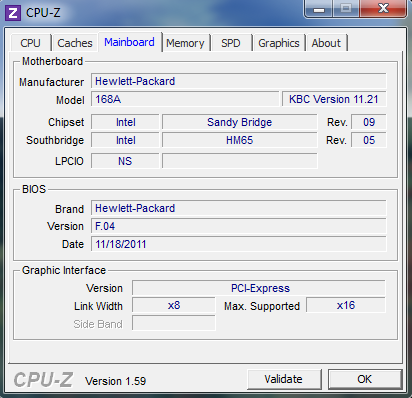Click the CPU-Z purple Z title icon

[x=13, y=13]
